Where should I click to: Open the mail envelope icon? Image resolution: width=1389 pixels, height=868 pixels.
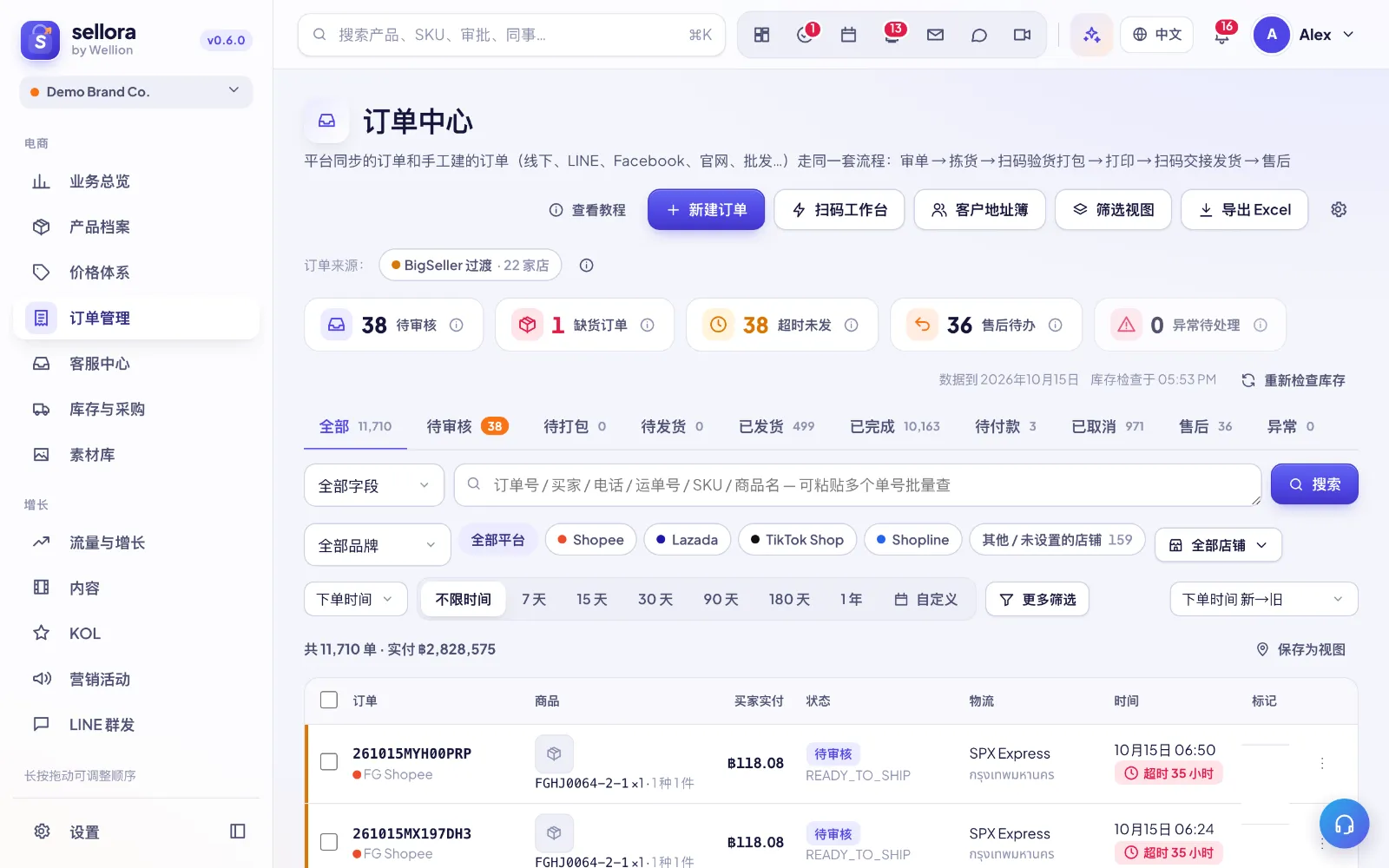coord(935,35)
